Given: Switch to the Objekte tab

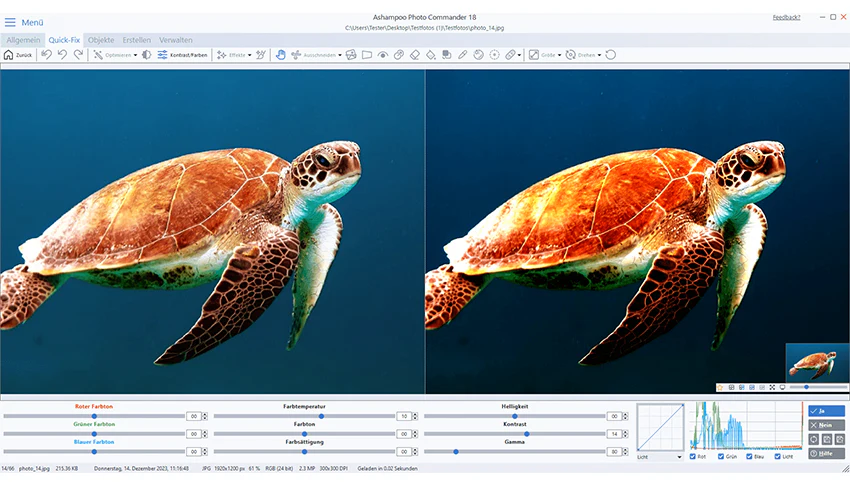Looking at the screenshot, I should [x=101, y=40].
